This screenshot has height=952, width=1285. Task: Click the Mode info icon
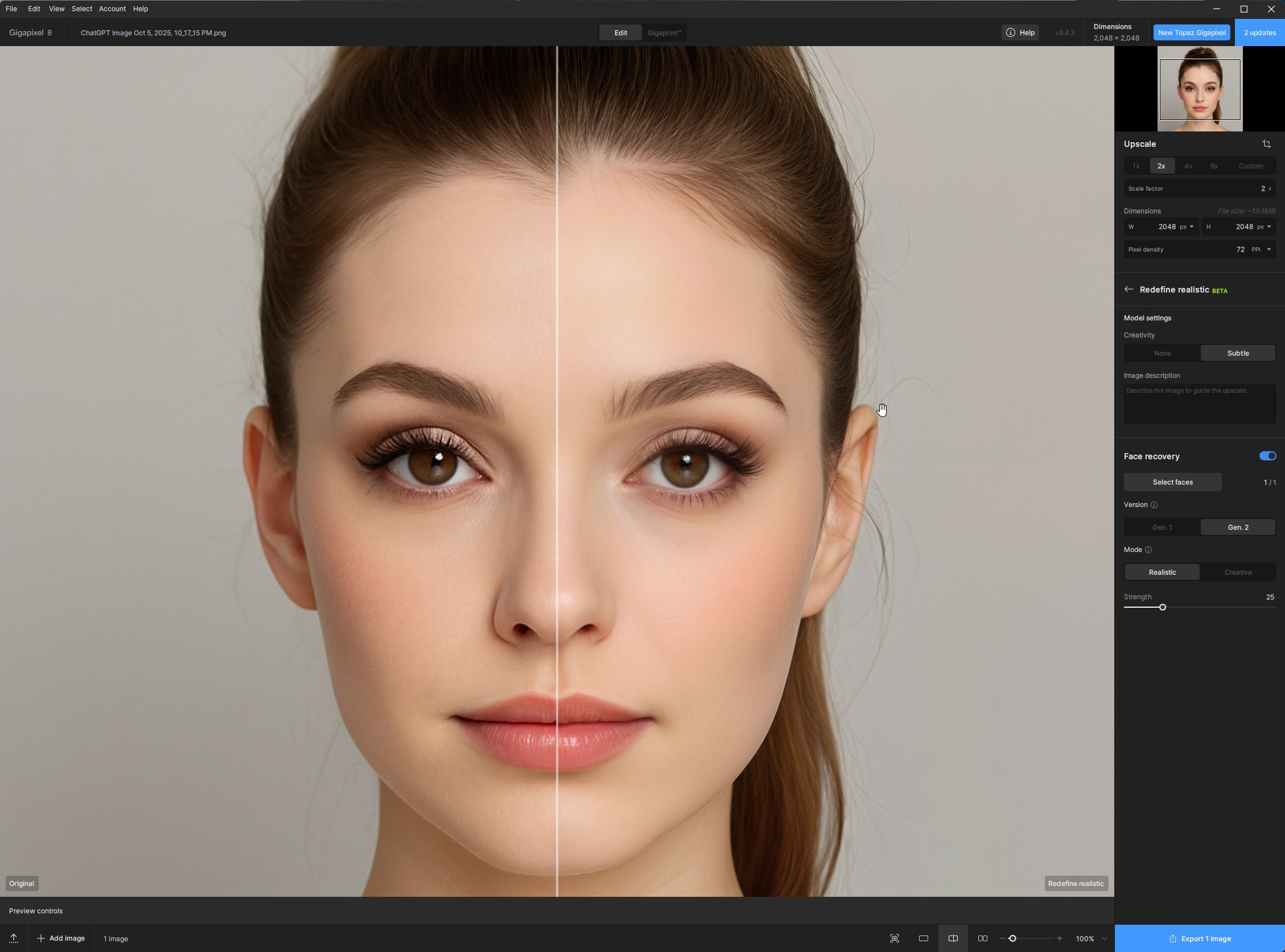(x=1148, y=550)
